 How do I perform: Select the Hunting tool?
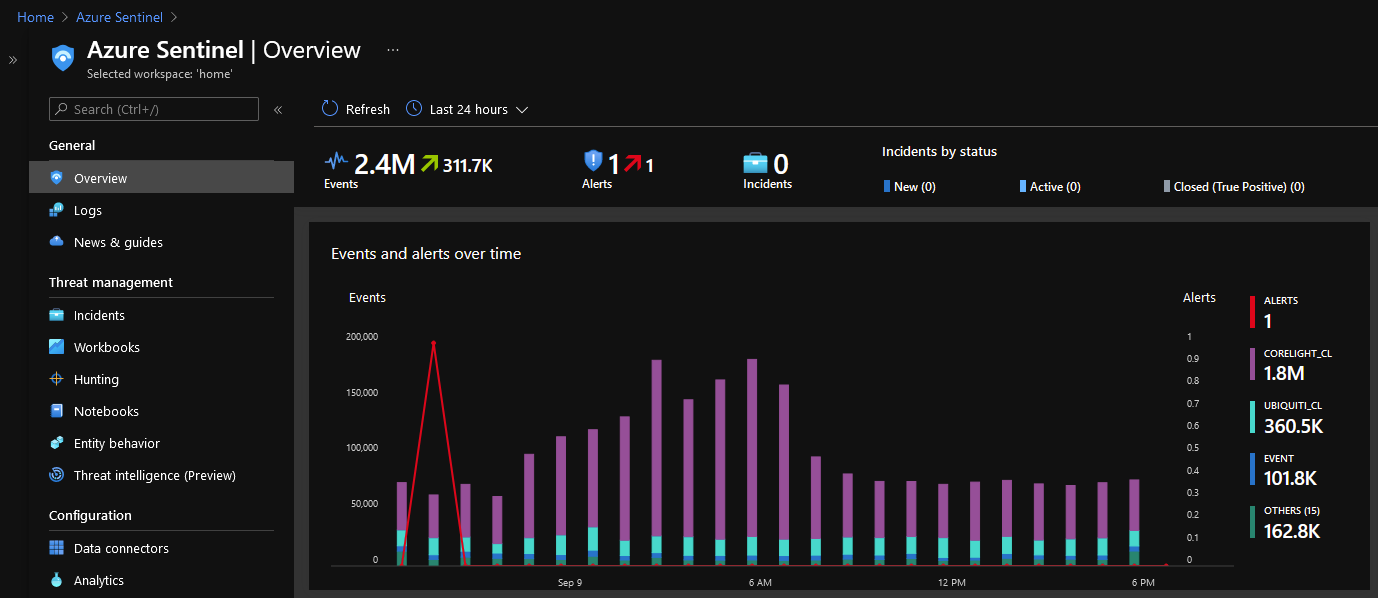coord(98,379)
